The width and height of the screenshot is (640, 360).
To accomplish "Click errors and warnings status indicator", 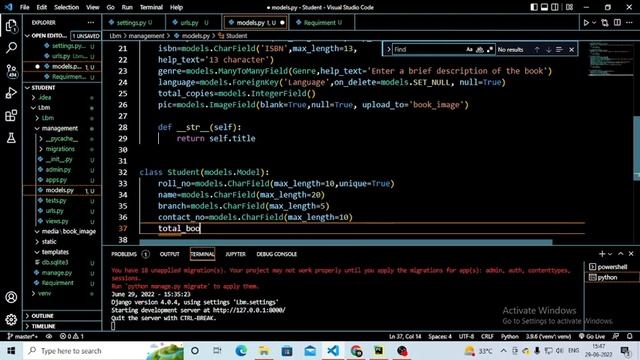I will (x=72, y=336).
